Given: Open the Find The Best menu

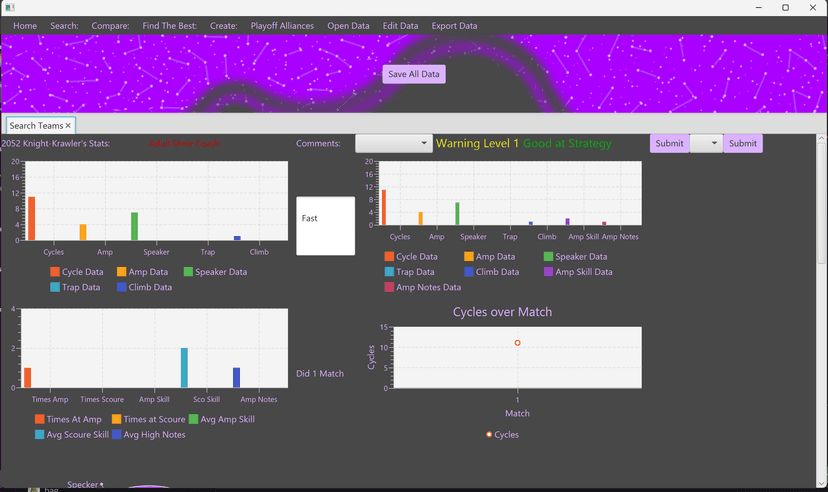Looking at the screenshot, I should (169, 26).
